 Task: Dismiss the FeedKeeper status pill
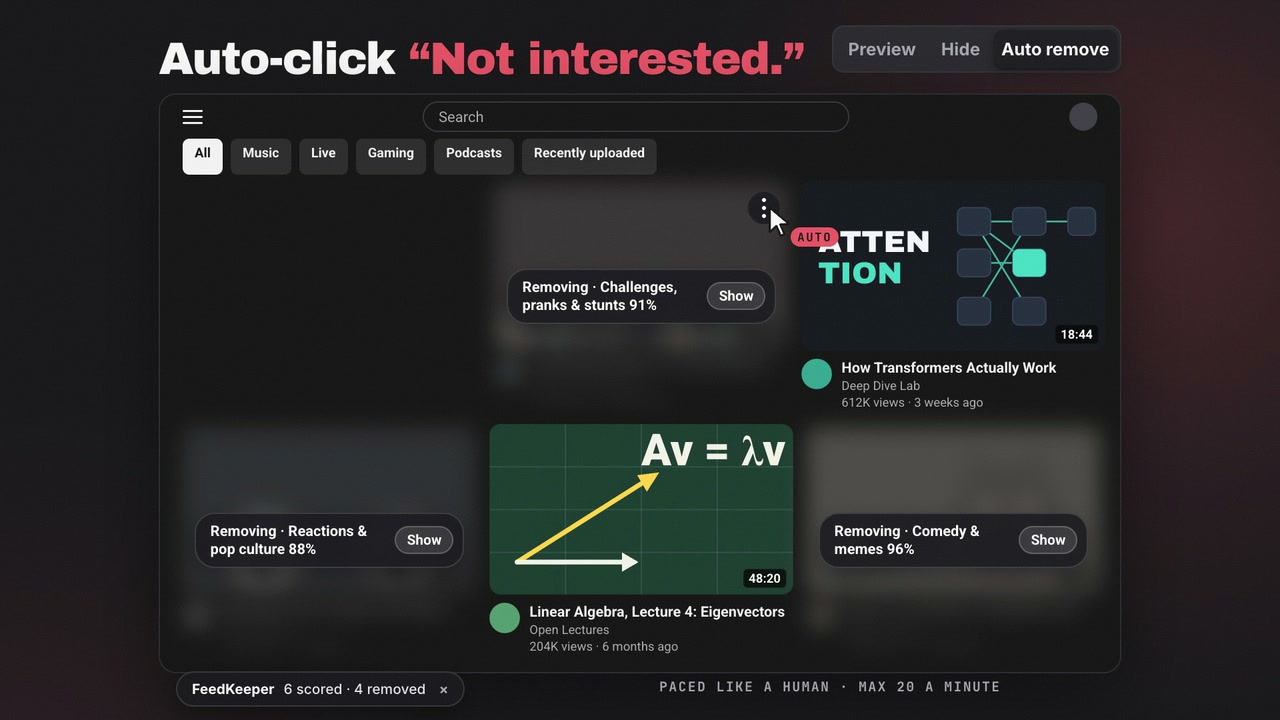coord(444,689)
